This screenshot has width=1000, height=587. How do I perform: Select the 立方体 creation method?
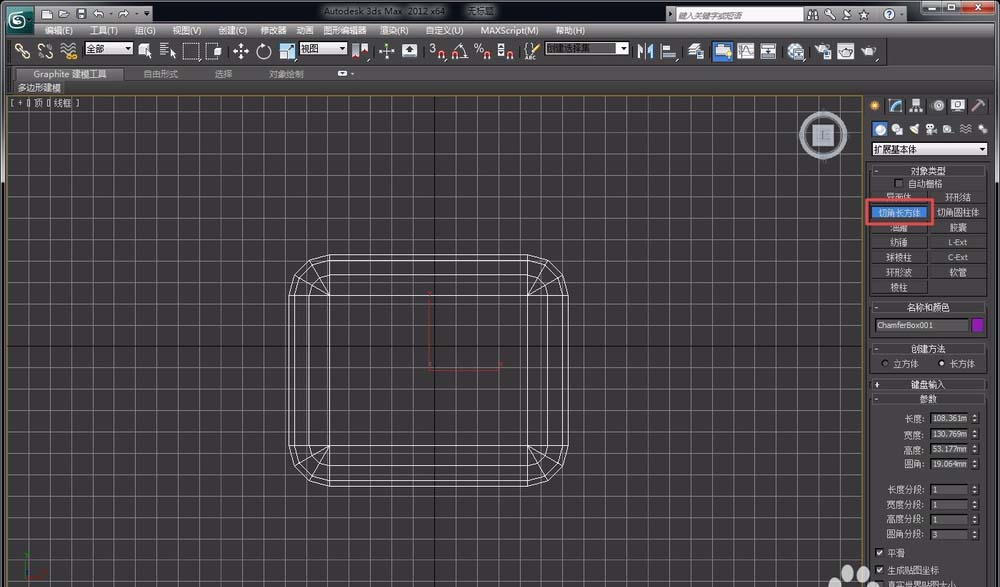tap(885, 364)
